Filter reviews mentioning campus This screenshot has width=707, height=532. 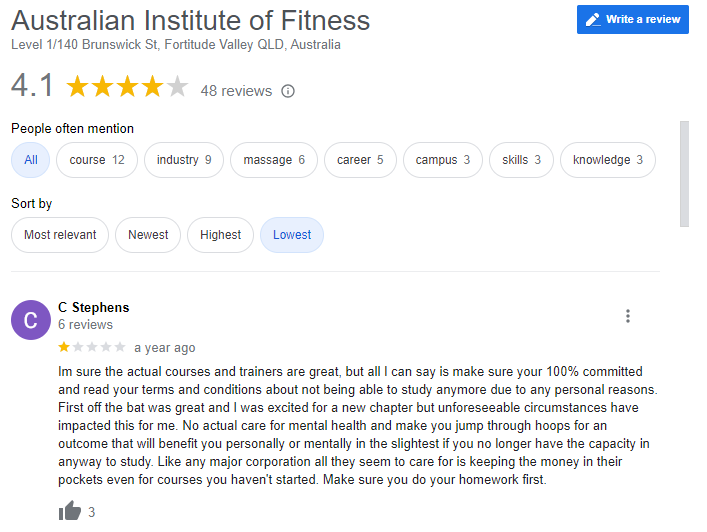point(443,160)
